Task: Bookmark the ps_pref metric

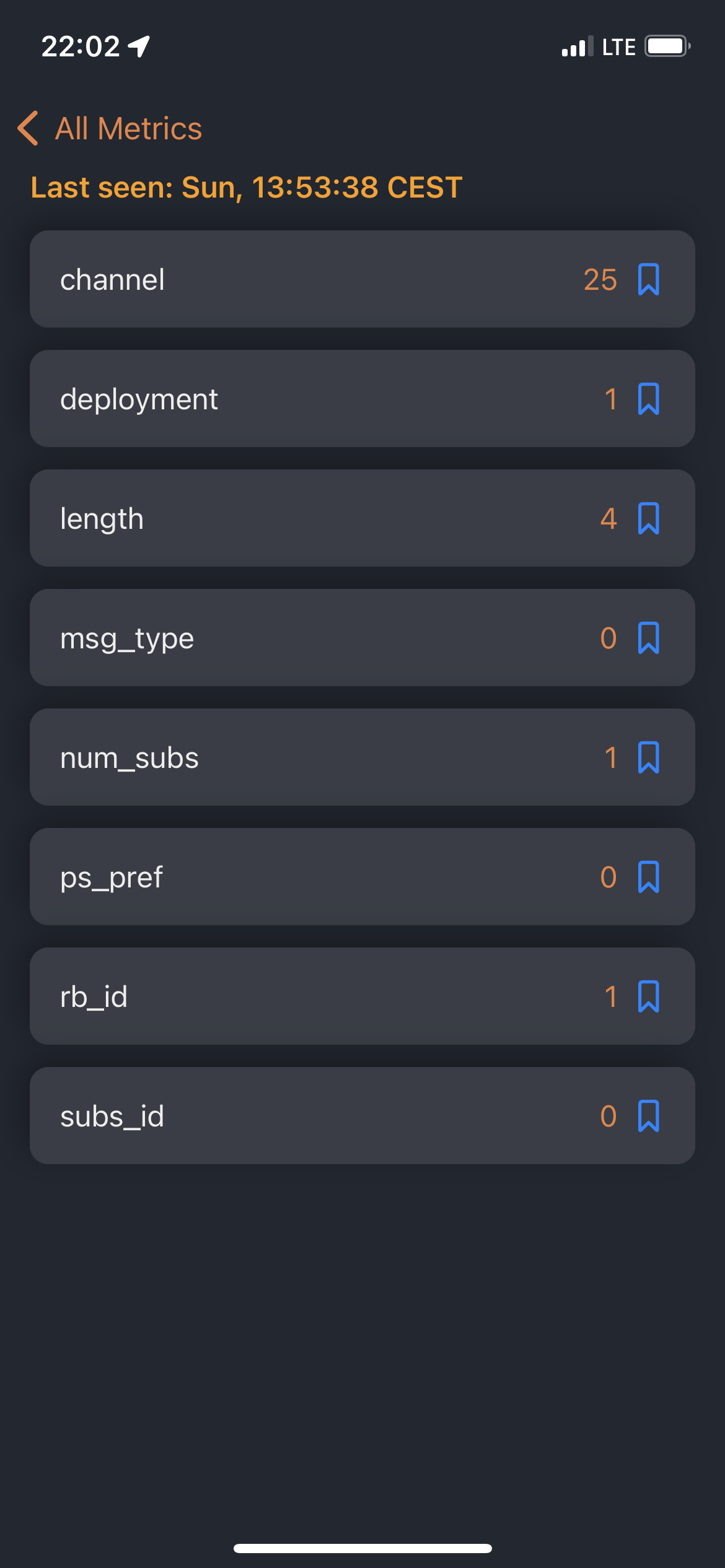Action: tap(648, 877)
